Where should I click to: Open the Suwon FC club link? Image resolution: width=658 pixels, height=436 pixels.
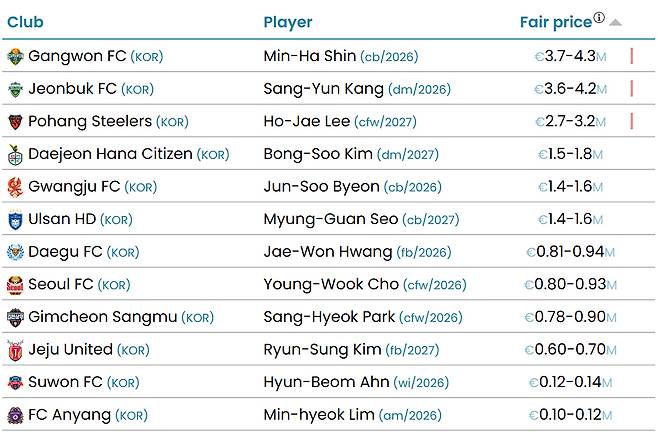point(66,382)
